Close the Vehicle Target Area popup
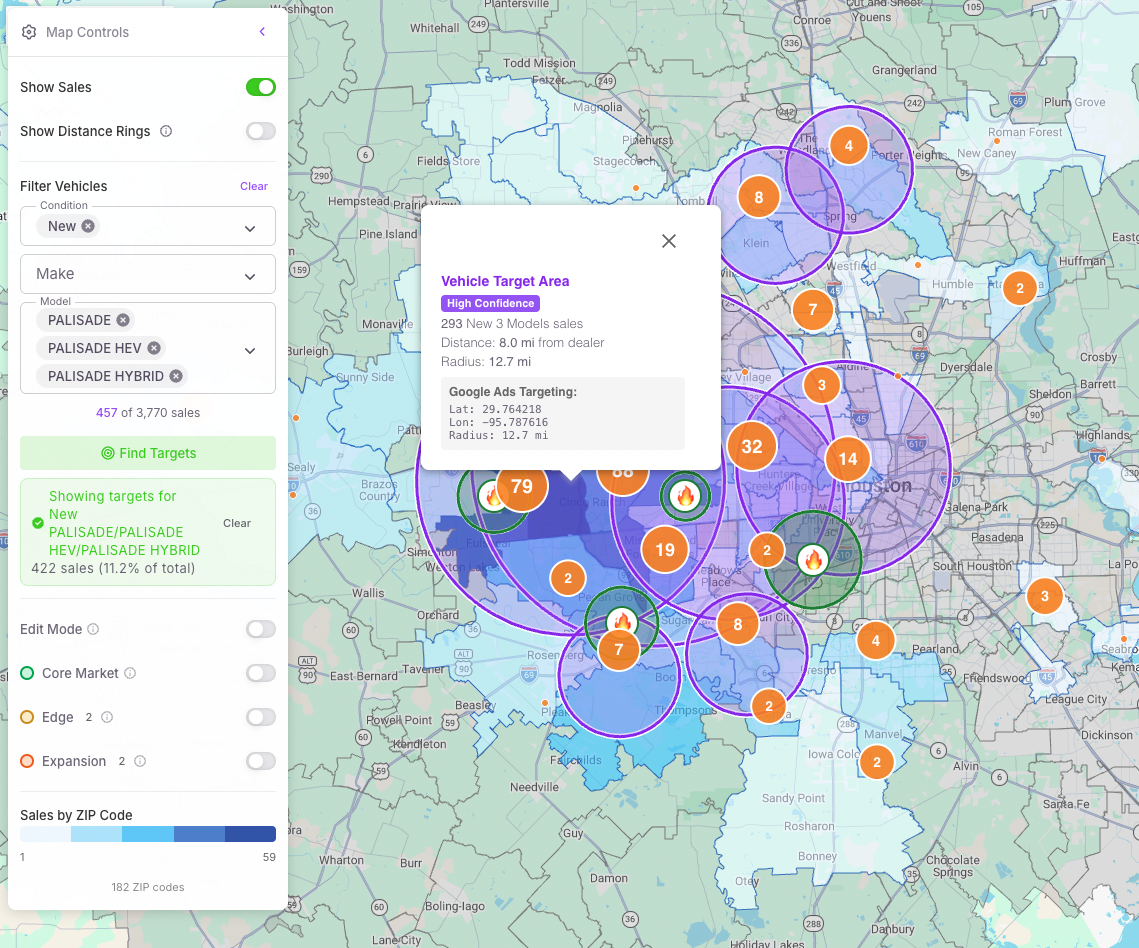 (668, 241)
